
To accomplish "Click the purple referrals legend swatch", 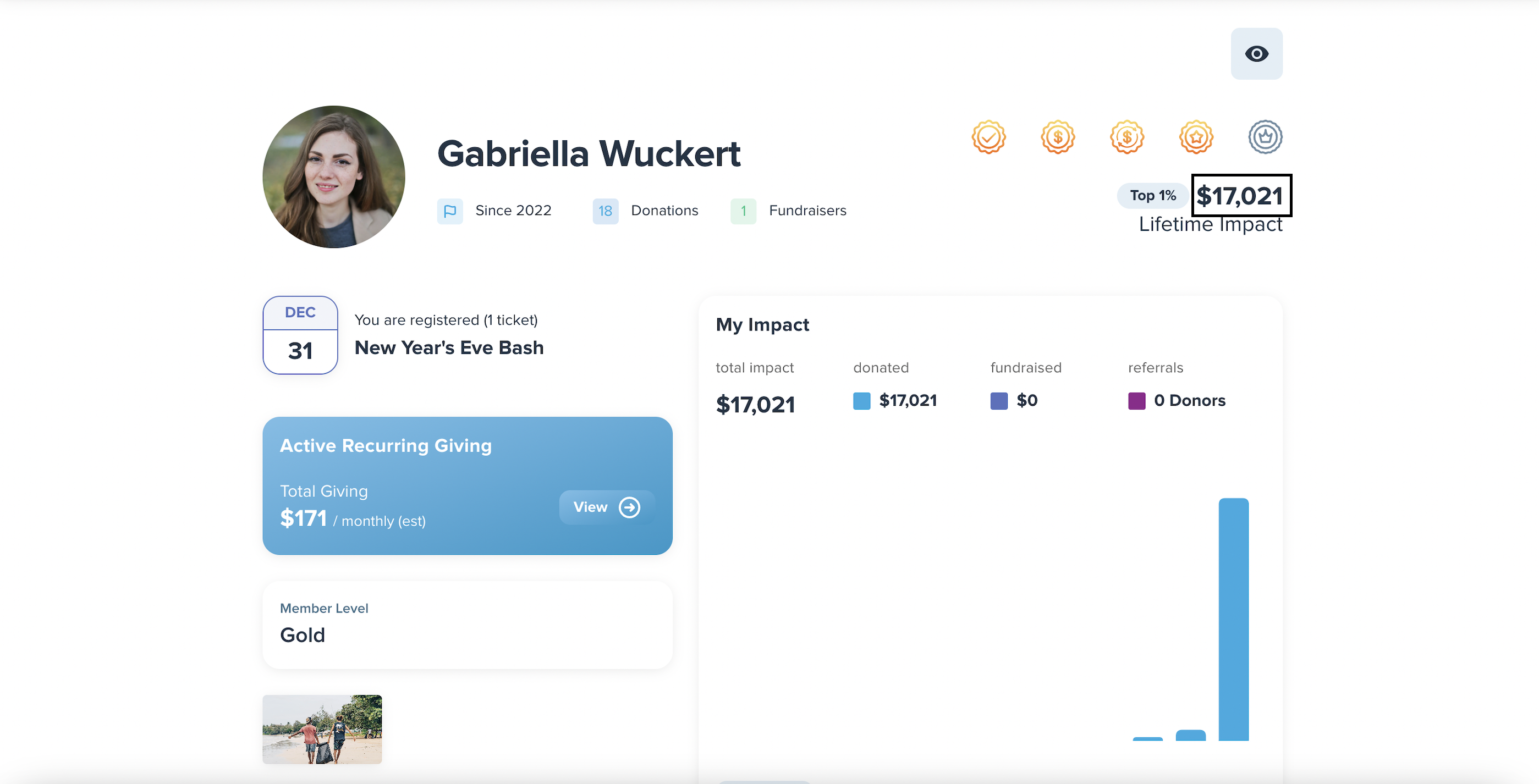I will (x=1137, y=401).
